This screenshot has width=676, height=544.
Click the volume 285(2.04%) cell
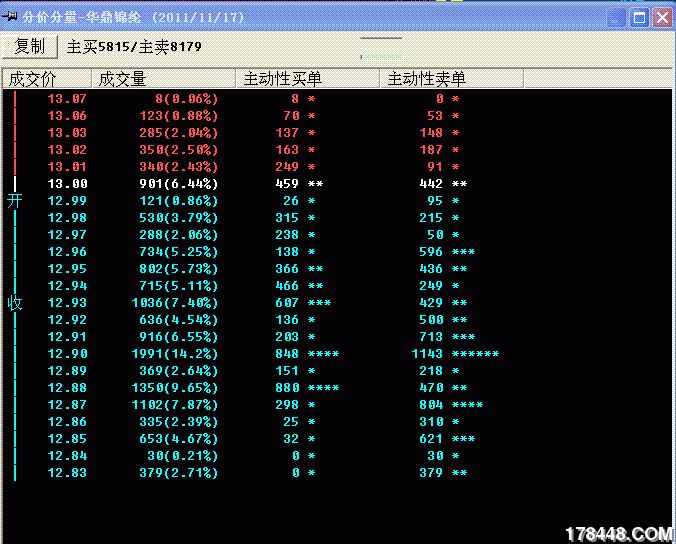pyautogui.click(x=179, y=133)
